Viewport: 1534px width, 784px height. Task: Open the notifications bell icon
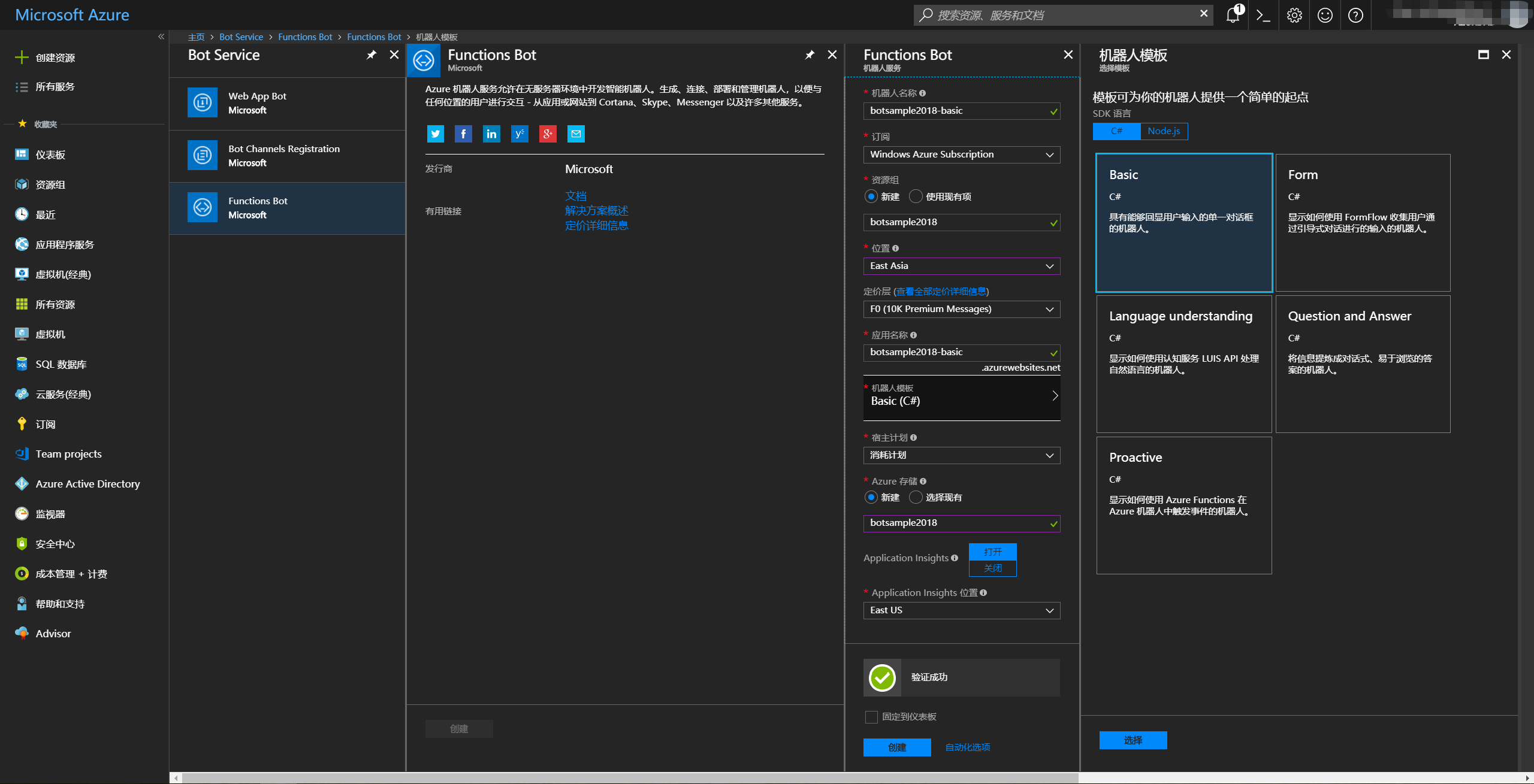point(1233,15)
